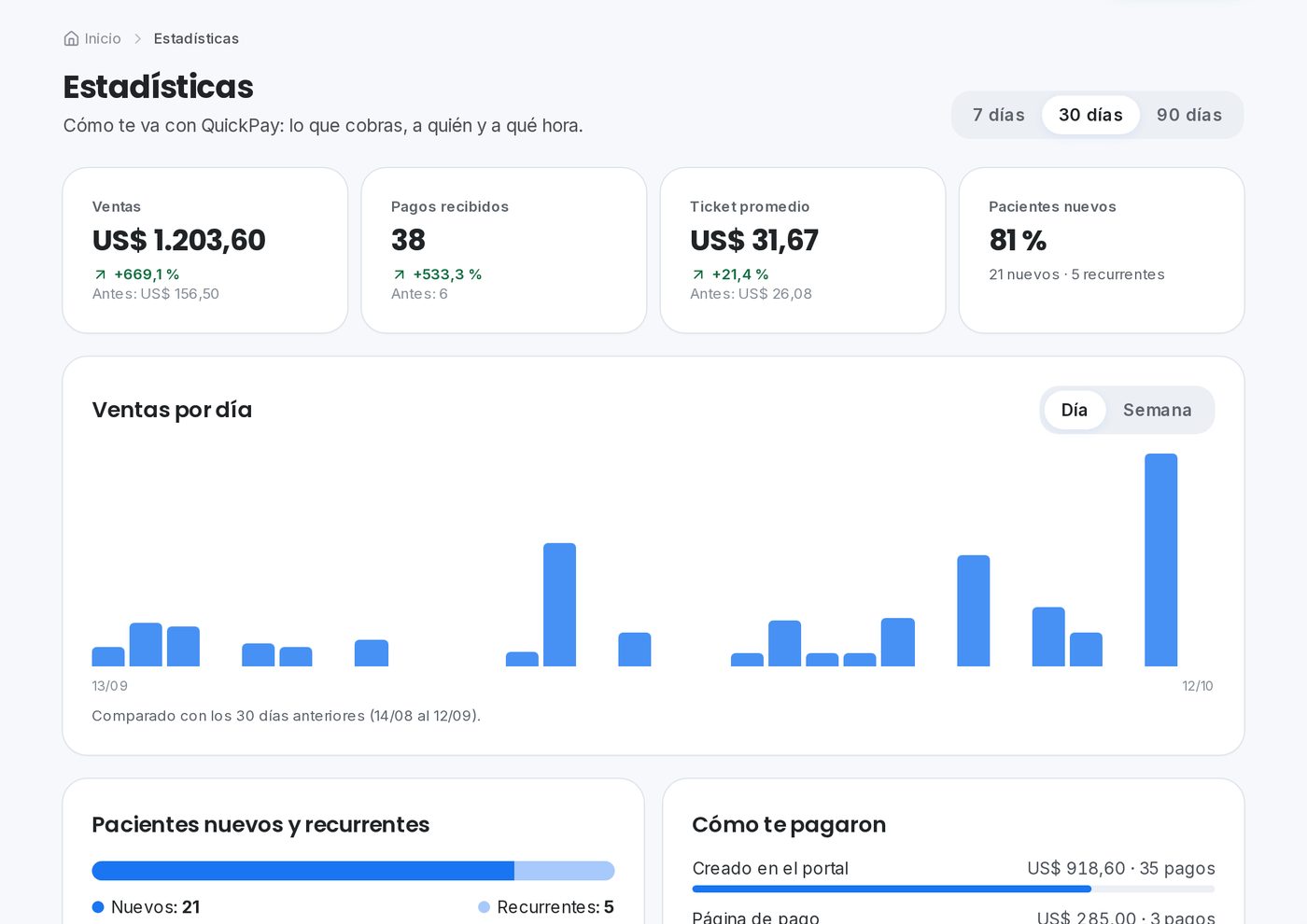The image size is (1307, 924).
Task: Switch the period to 7 días
Action: 998,115
